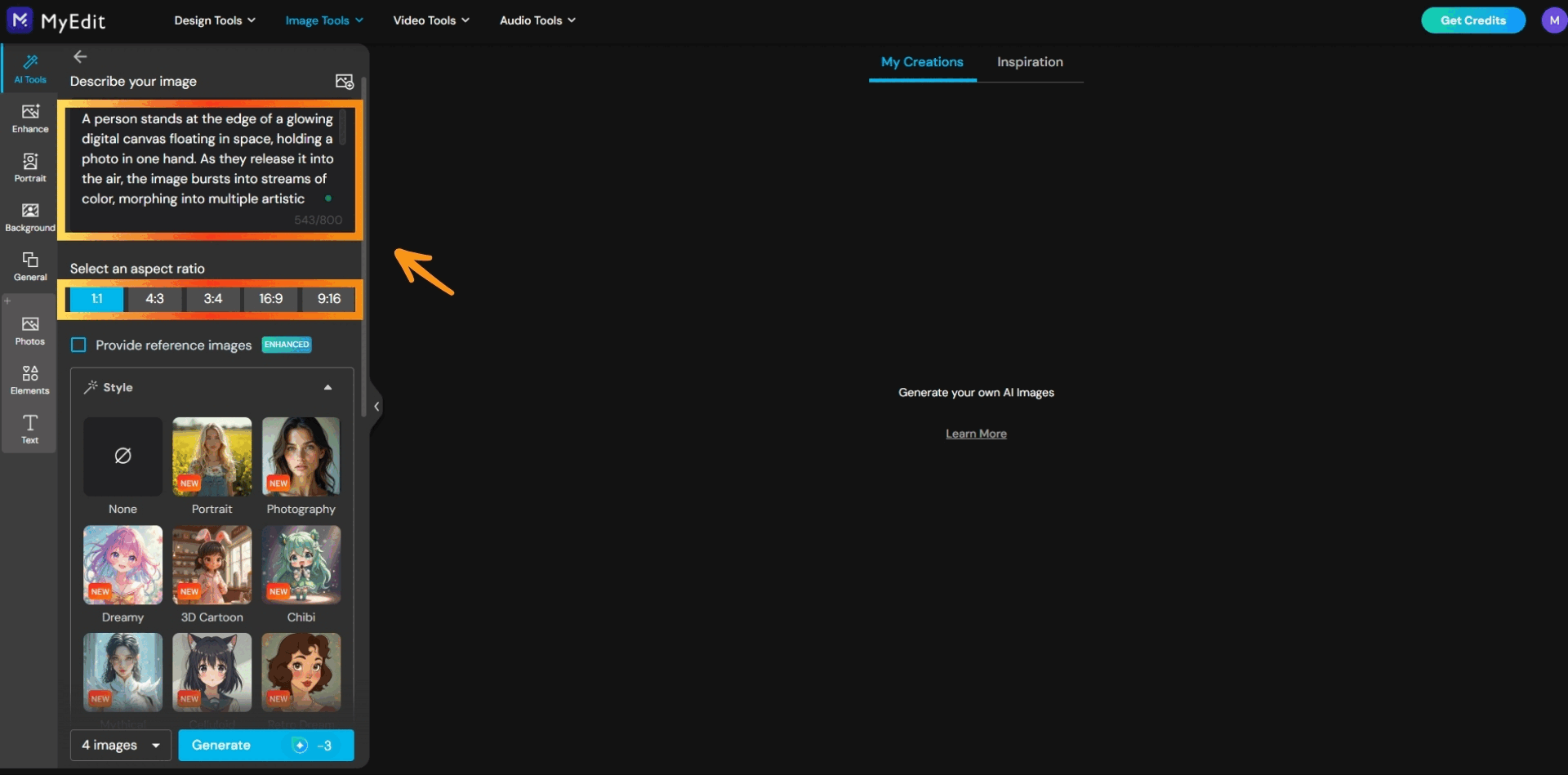Select the Photography style thumbnail
The width and height of the screenshot is (1568, 775).
pos(301,457)
